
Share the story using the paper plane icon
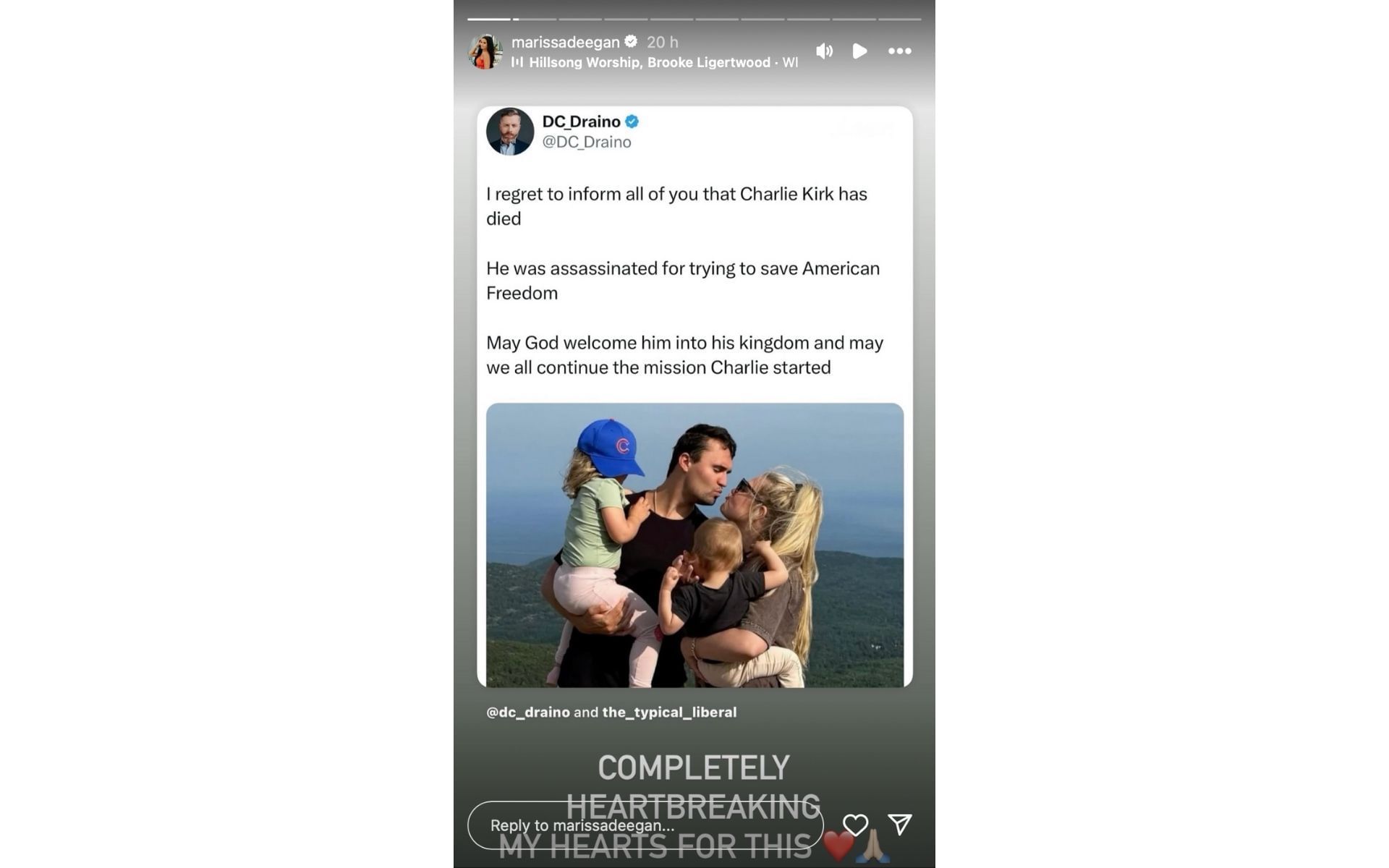(900, 825)
